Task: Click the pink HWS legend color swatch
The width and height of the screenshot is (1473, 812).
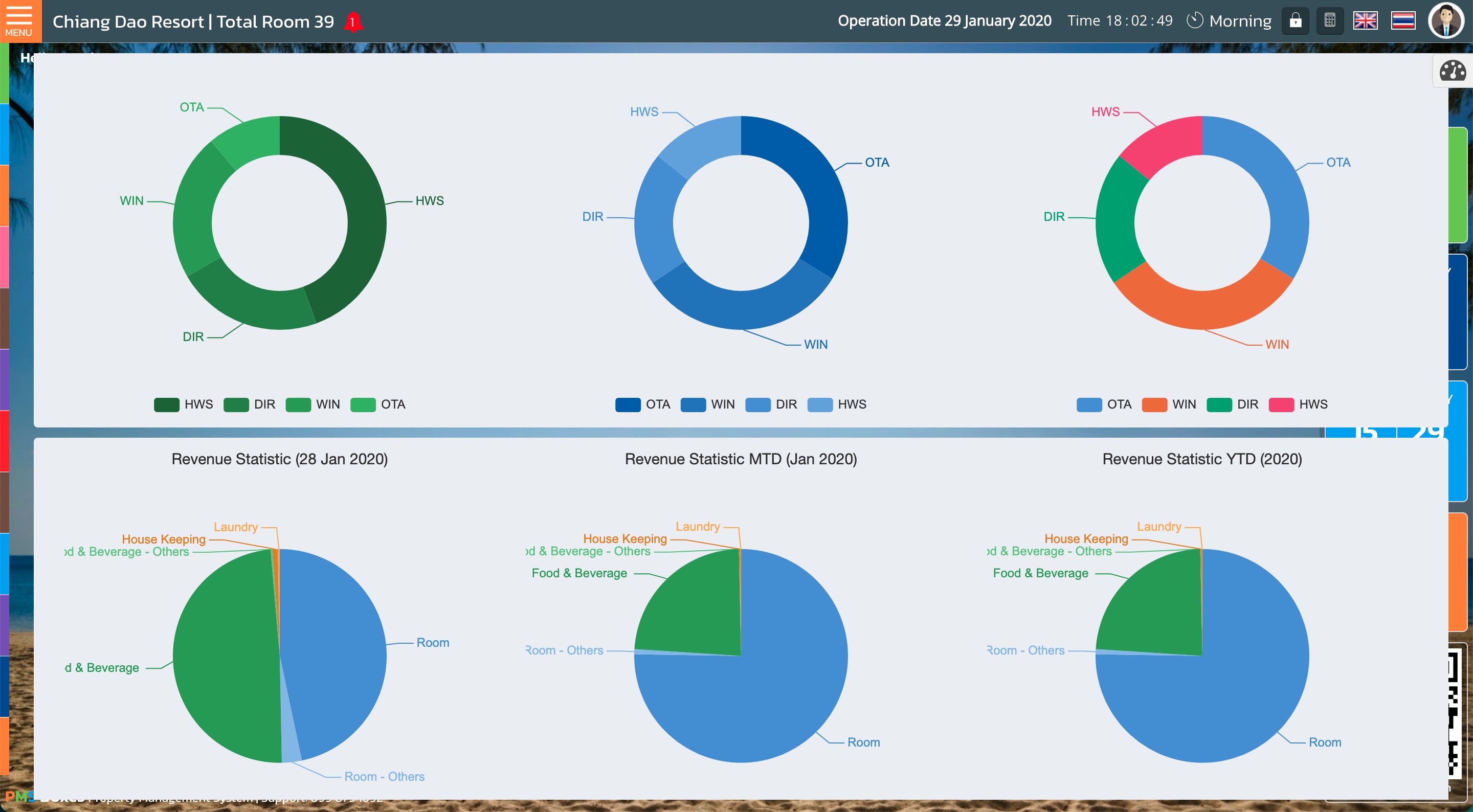Action: pyautogui.click(x=1281, y=404)
